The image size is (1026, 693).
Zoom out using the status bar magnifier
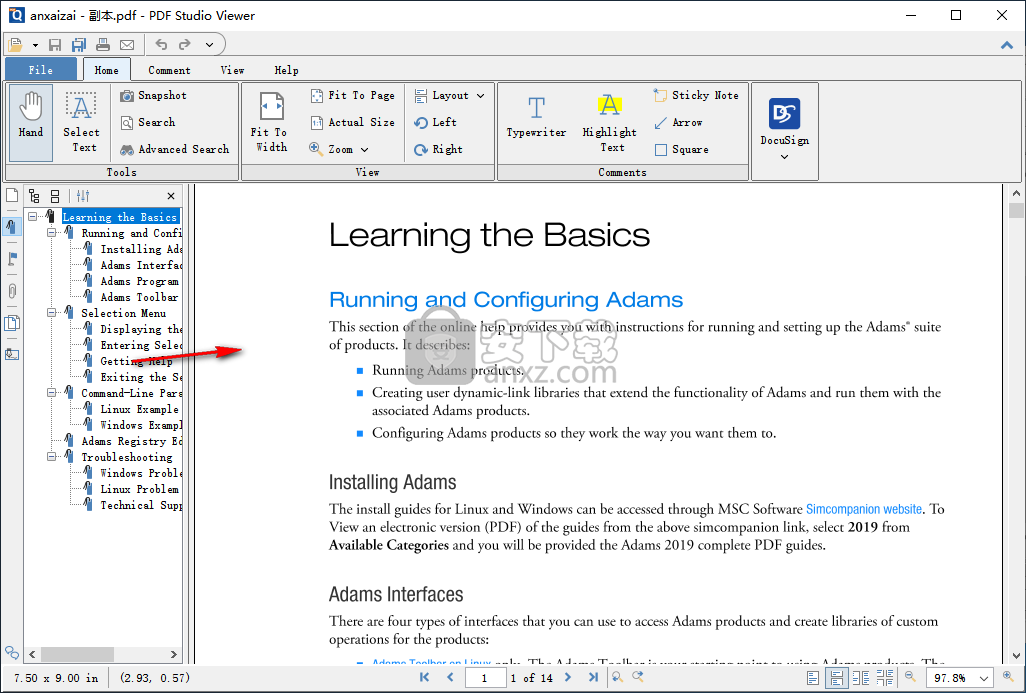[x=910, y=677]
